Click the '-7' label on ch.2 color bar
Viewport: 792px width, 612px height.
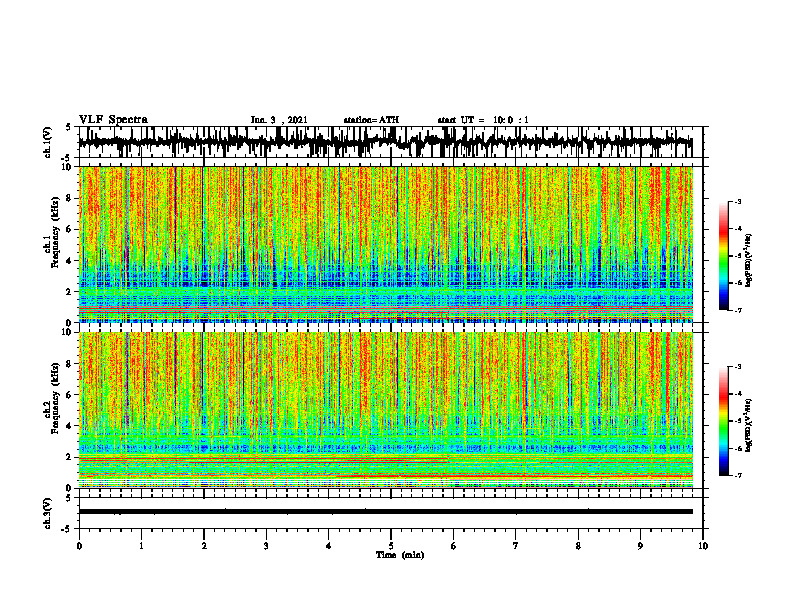pyautogui.click(x=738, y=475)
